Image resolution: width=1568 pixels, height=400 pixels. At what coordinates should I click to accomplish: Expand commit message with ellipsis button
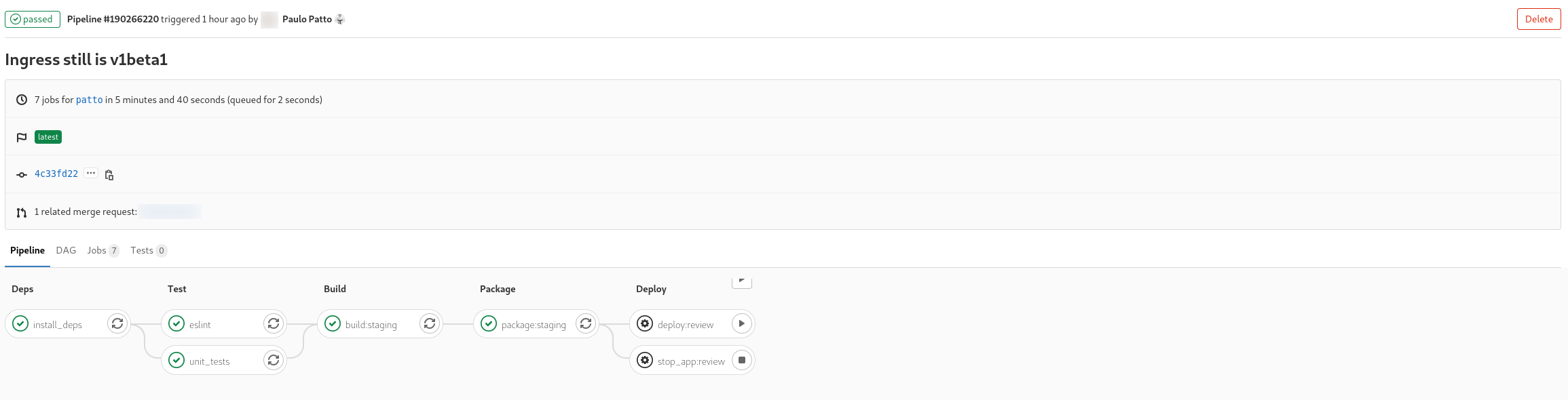click(x=91, y=174)
